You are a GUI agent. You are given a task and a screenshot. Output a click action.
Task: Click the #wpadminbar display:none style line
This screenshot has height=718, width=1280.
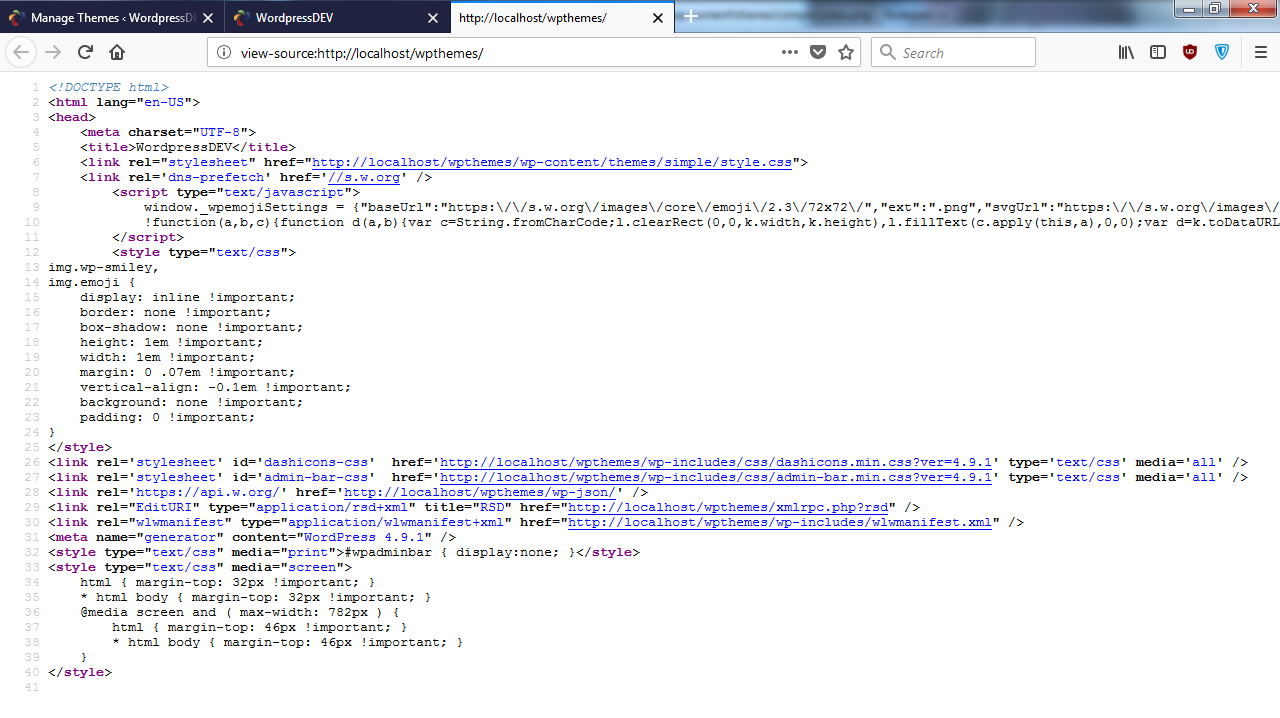tap(344, 552)
